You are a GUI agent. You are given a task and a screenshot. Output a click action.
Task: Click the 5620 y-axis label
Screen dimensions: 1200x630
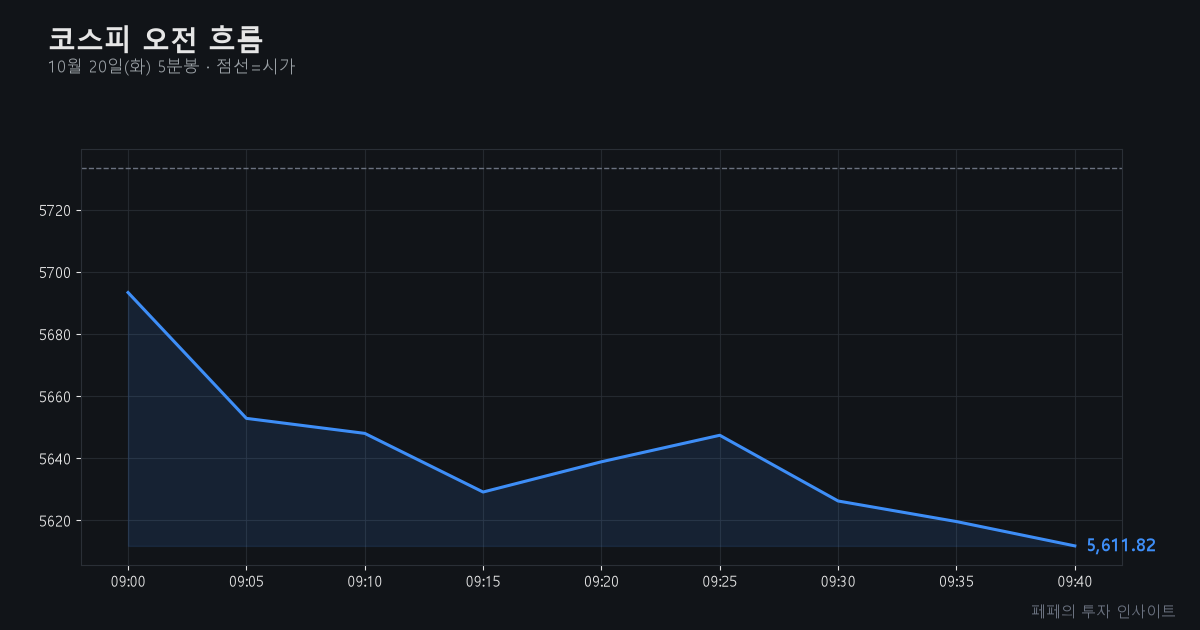pos(55,521)
